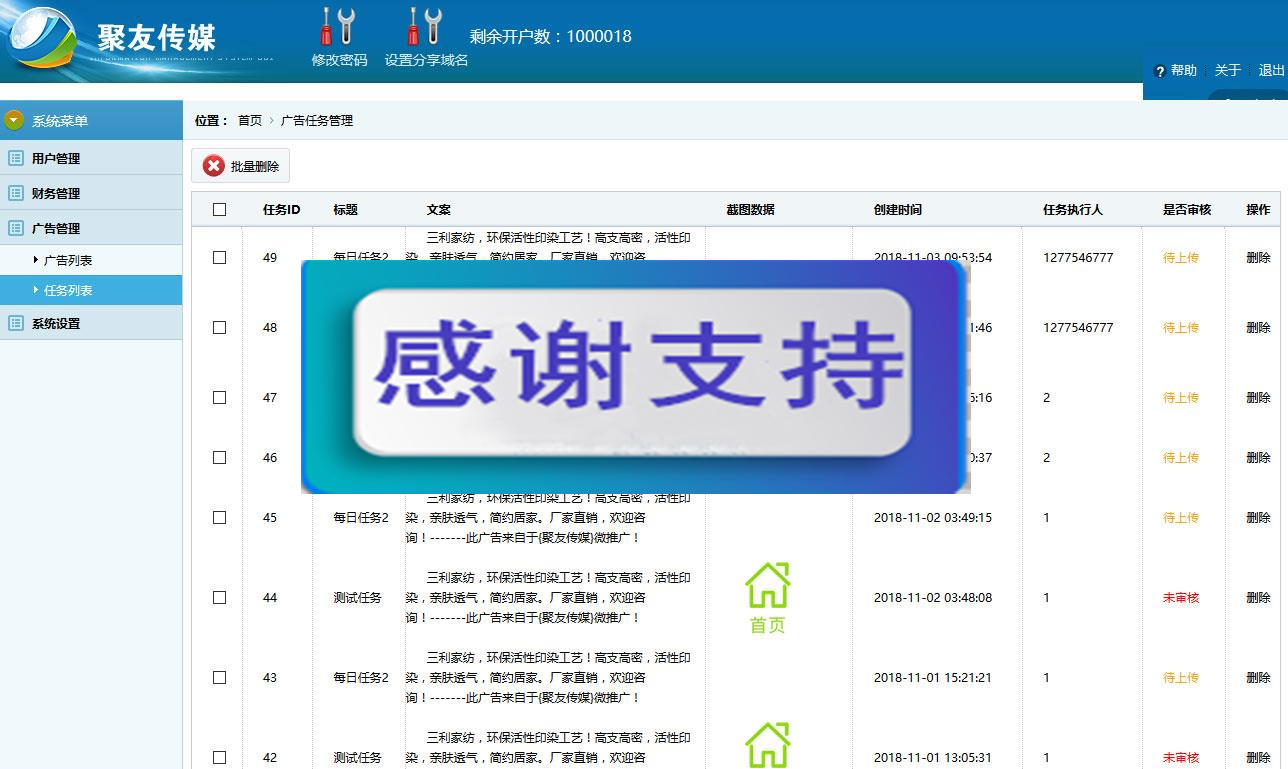Image resolution: width=1288 pixels, height=769 pixels.
Task: Click 未审核 status in row 42
Action: 1181,757
